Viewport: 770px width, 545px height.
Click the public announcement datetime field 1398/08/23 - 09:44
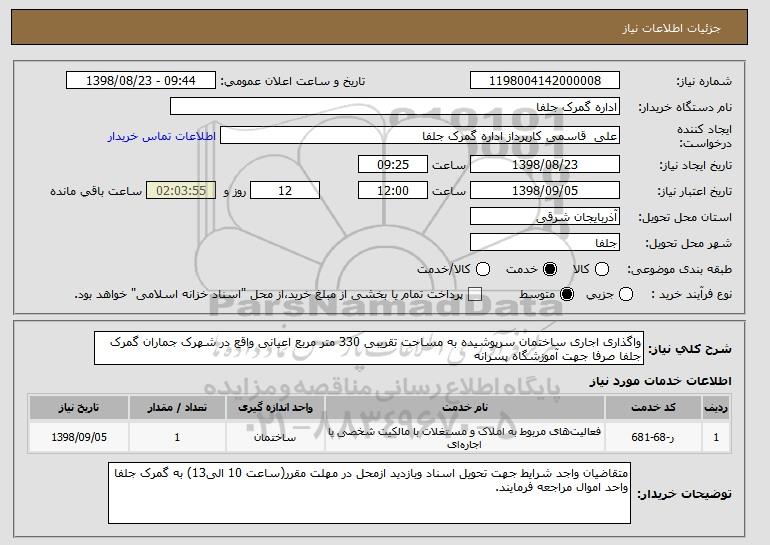141,81
